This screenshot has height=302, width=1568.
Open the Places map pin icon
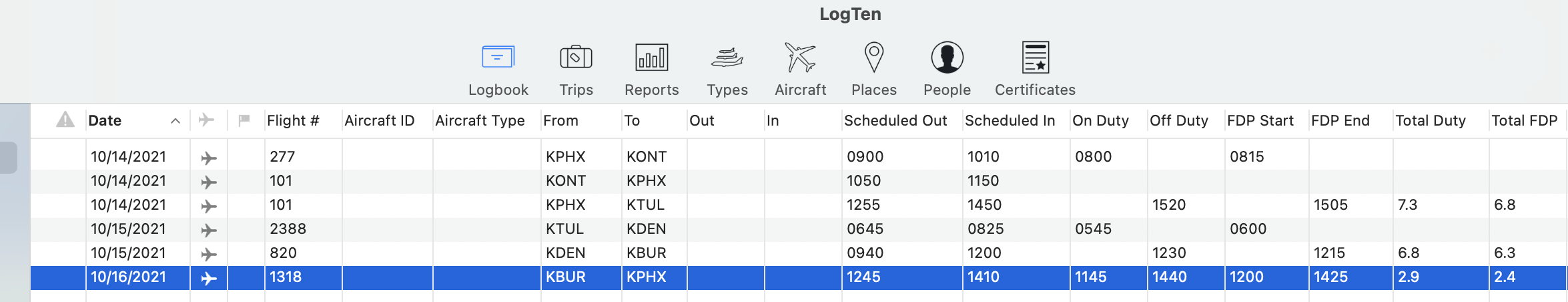[873, 57]
